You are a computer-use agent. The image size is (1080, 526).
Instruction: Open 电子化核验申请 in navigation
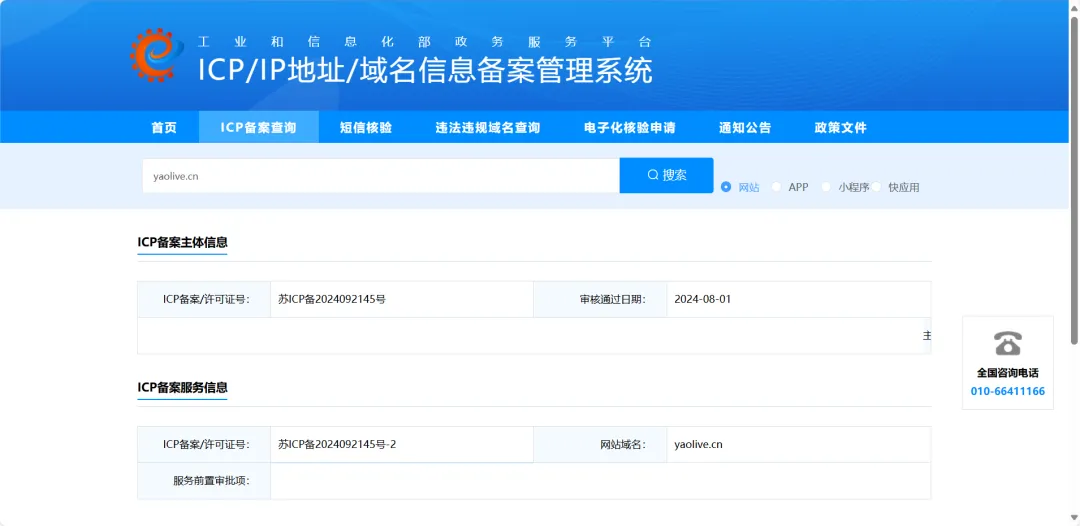[x=630, y=127]
